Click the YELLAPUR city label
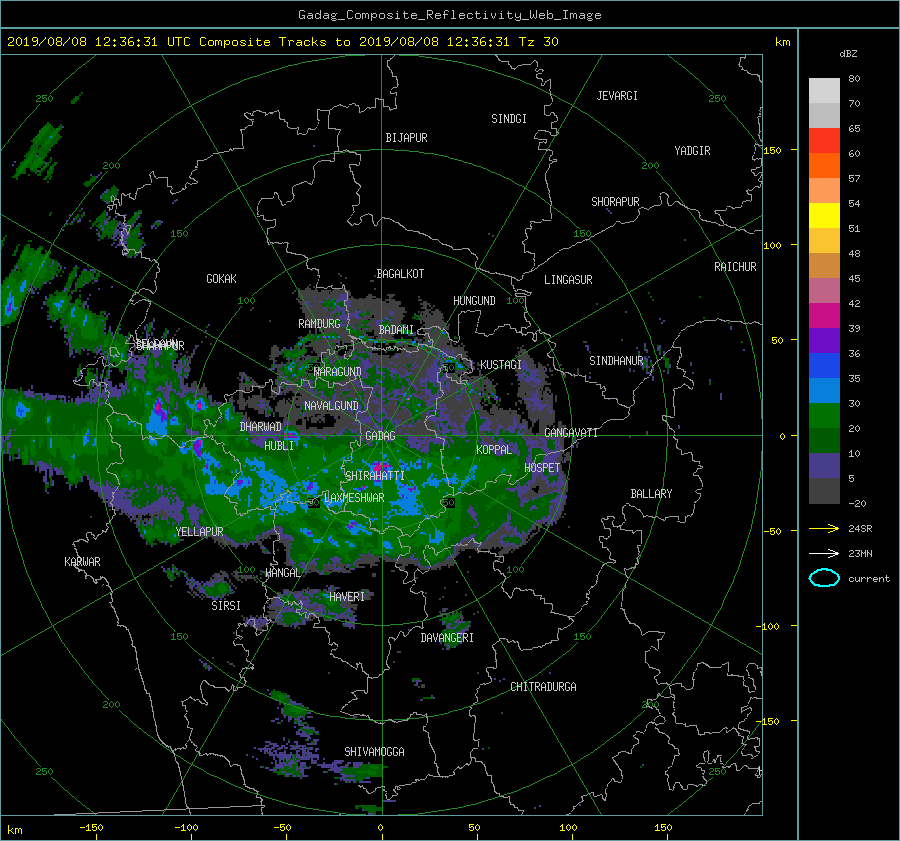The width and height of the screenshot is (900, 841). pos(199,532)
